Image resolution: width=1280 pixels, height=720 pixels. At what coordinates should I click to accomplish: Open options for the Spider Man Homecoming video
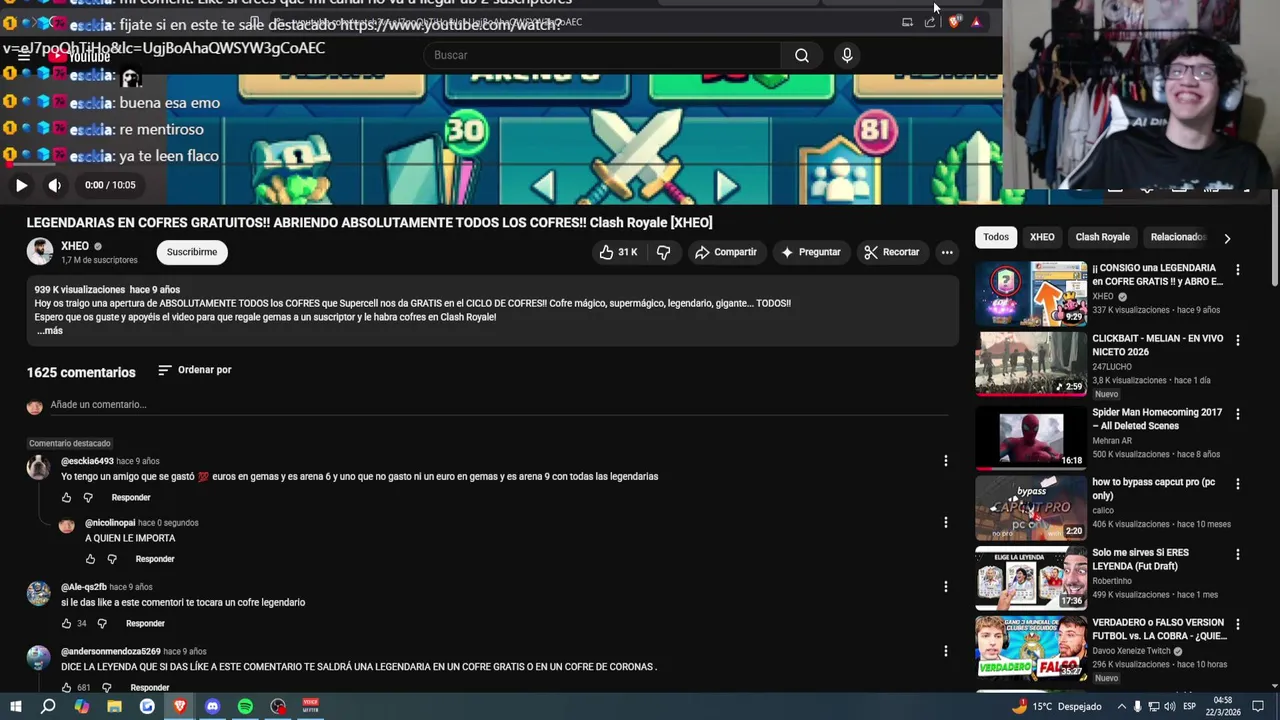[x=1238, y=414]
